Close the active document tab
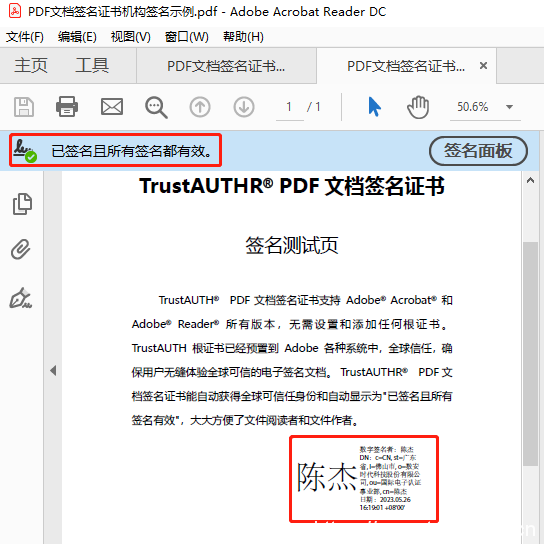Image resolution: width=544 pixels, height=544 pixels. tap(483, 66)
